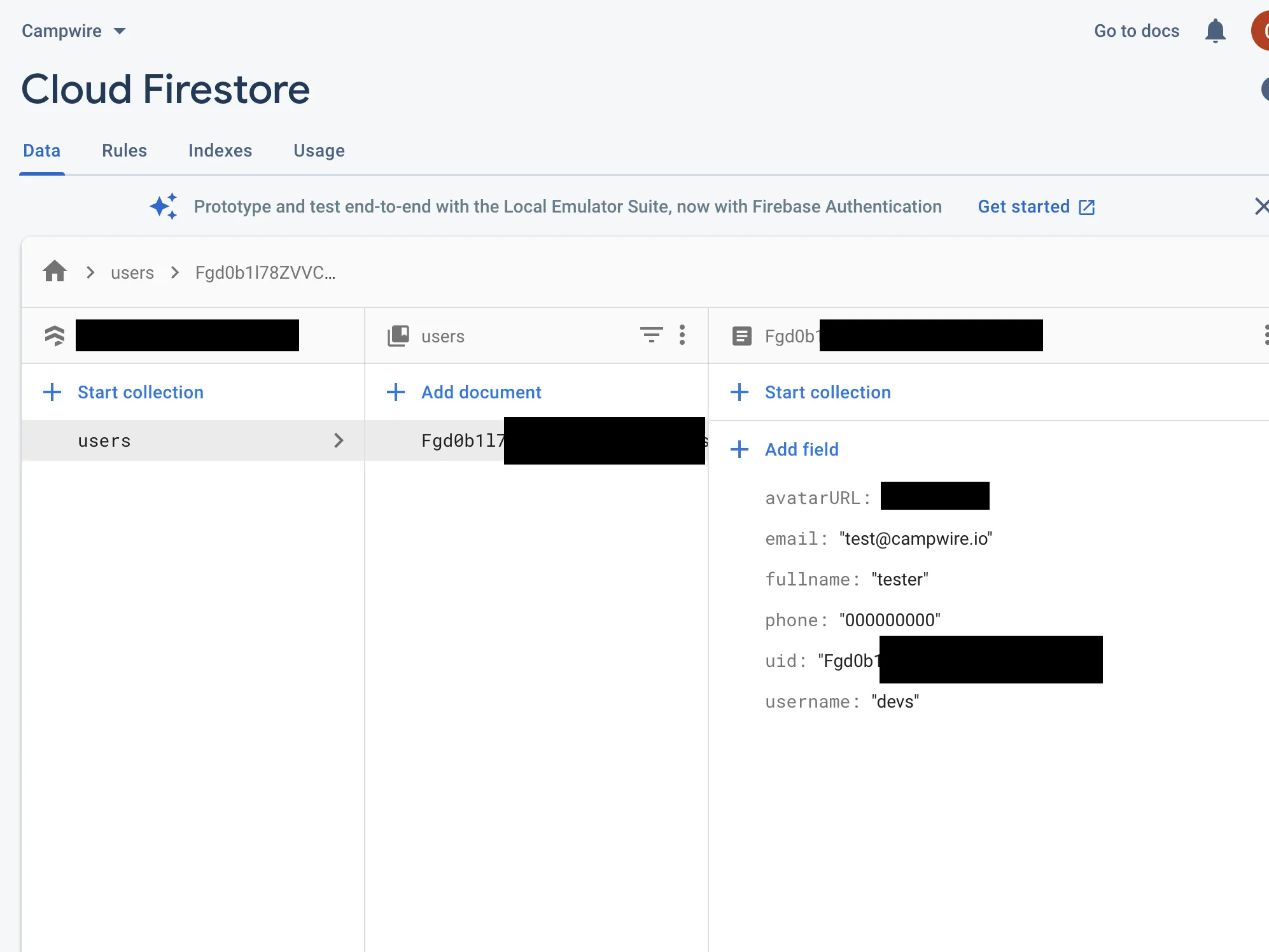
Task: Dismiss the Emulator Suite banner
Action: click(1261, 206)
